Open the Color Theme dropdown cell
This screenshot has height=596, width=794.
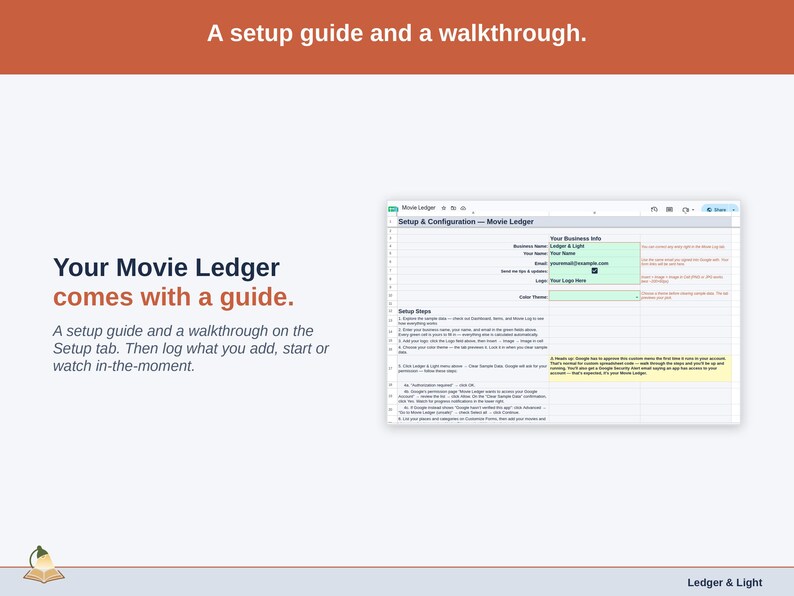pyautogui.click(x=594, y=296)
